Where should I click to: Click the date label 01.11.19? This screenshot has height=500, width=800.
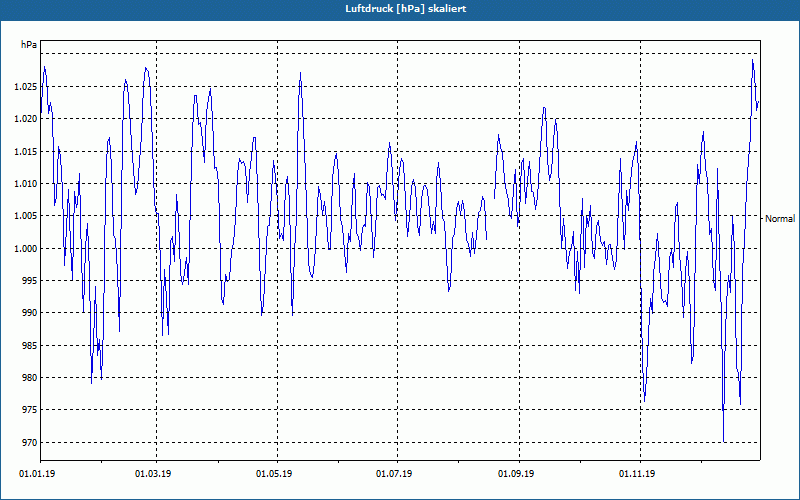pyautogui.click(x=637, y=474)
